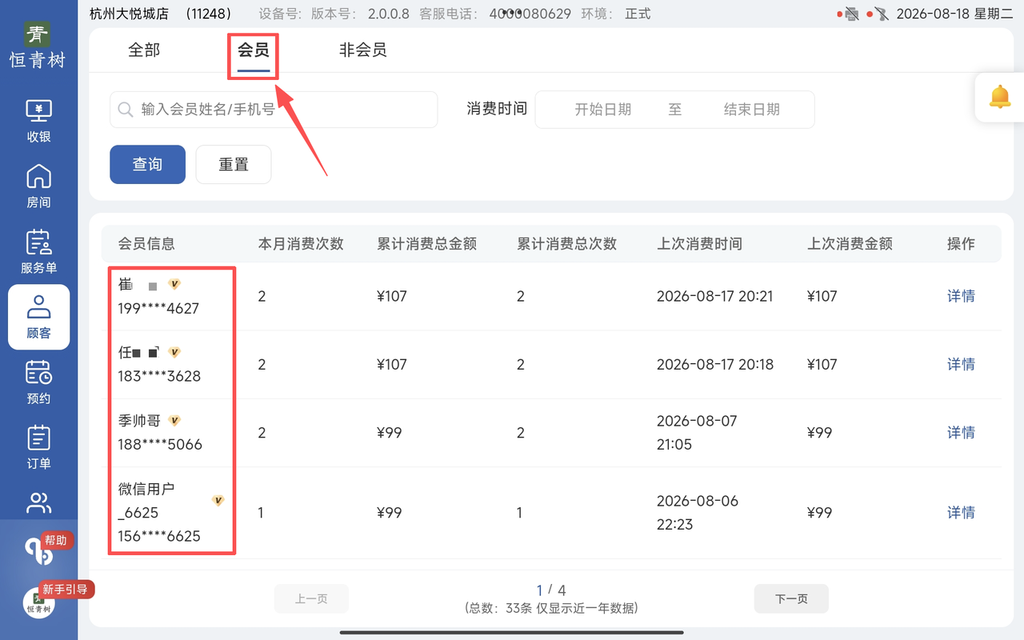
Task: Open 详情 for member 199****4627
Action: [961, 296]
